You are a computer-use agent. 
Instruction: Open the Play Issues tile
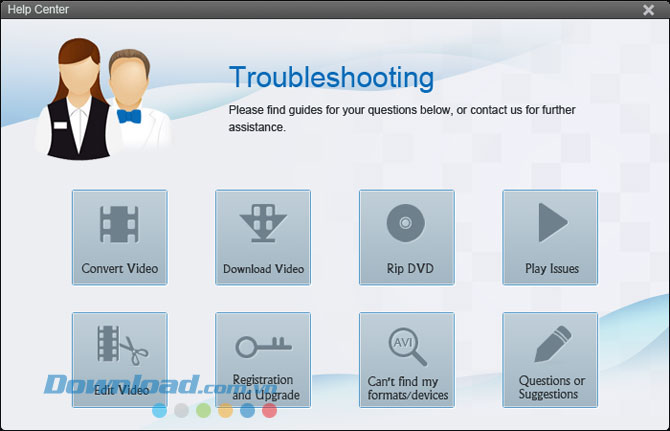pyautogui.click(x=550, y=237)
